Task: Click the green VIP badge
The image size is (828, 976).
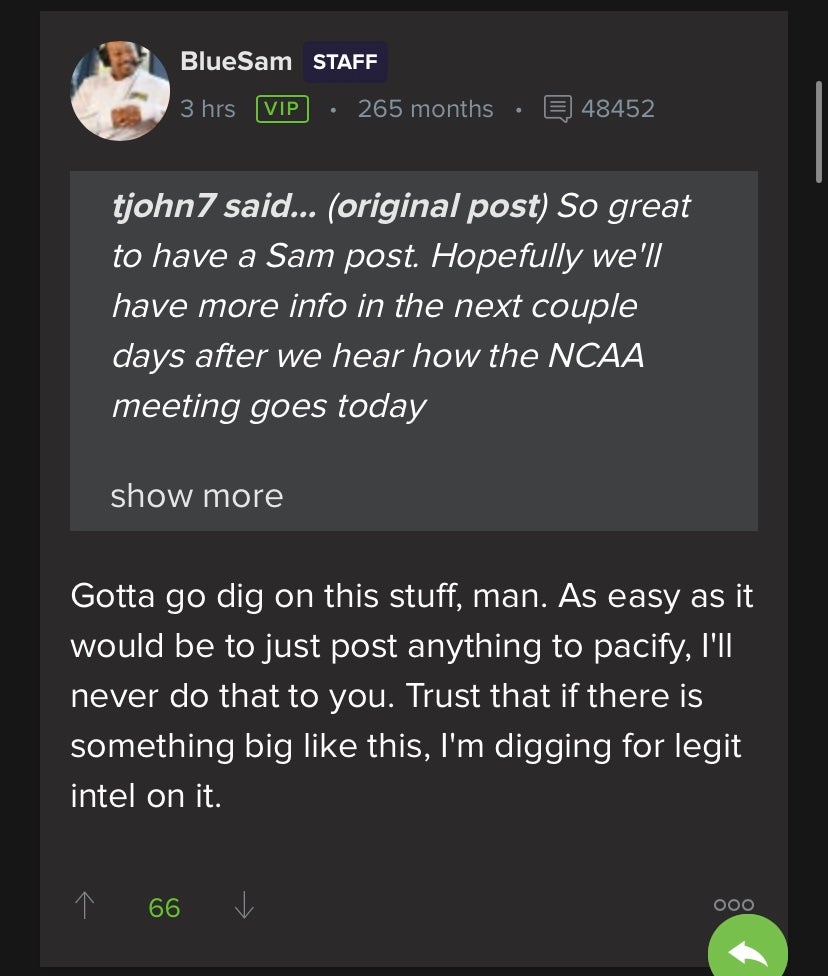Action: click(x=282, y=108)
